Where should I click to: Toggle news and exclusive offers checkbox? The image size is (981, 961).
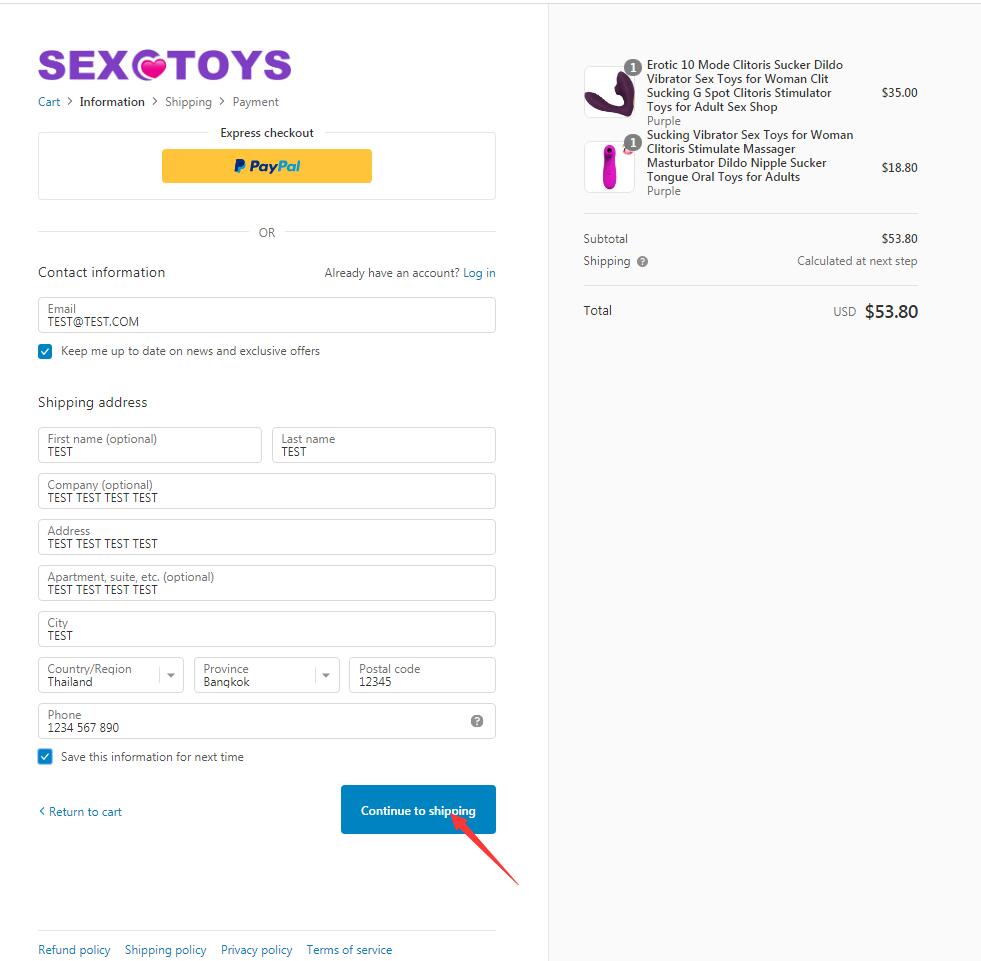coord(45,352)
